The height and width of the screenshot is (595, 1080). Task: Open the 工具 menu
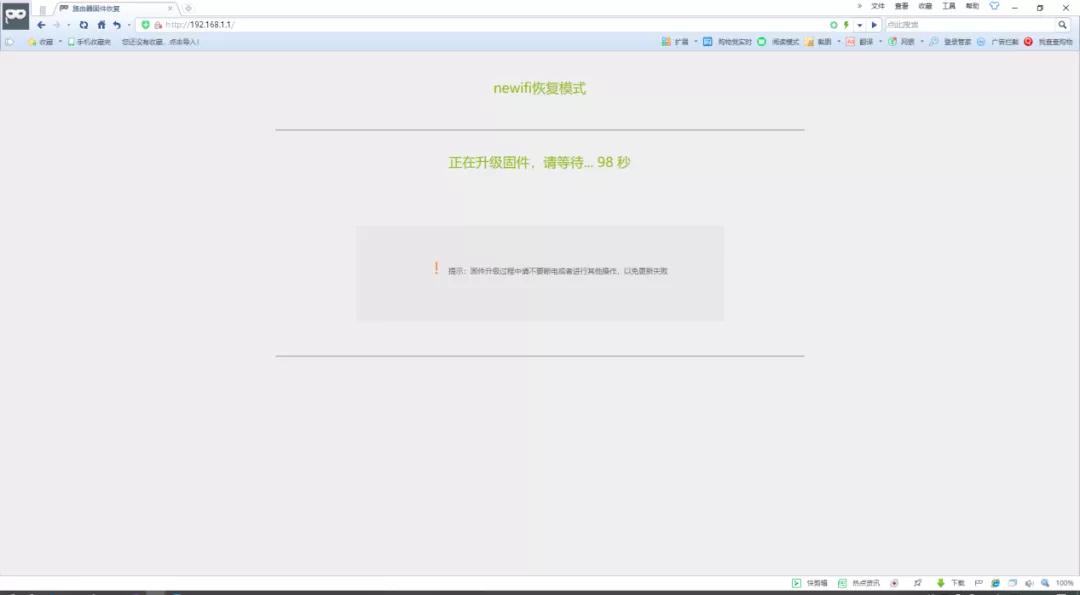(x=948, y=6)
